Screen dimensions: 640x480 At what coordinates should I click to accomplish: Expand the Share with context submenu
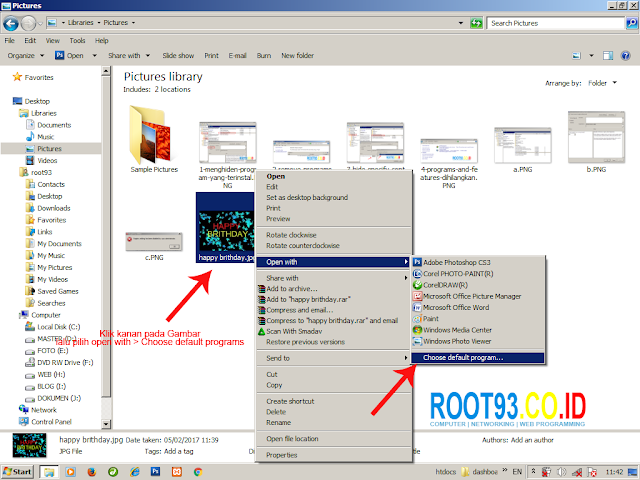click(333, 278)
